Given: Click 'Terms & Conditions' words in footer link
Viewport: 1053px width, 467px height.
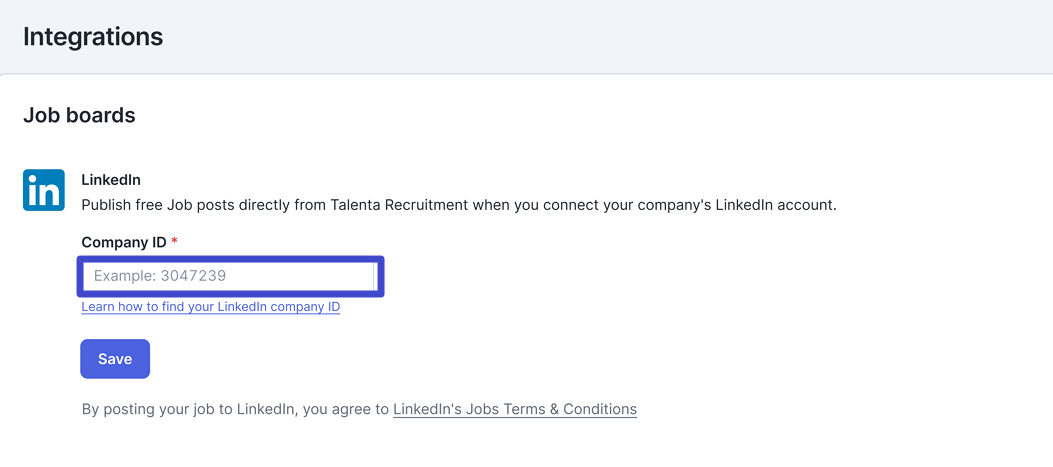Looking at the screenshot, I should 571,409.
